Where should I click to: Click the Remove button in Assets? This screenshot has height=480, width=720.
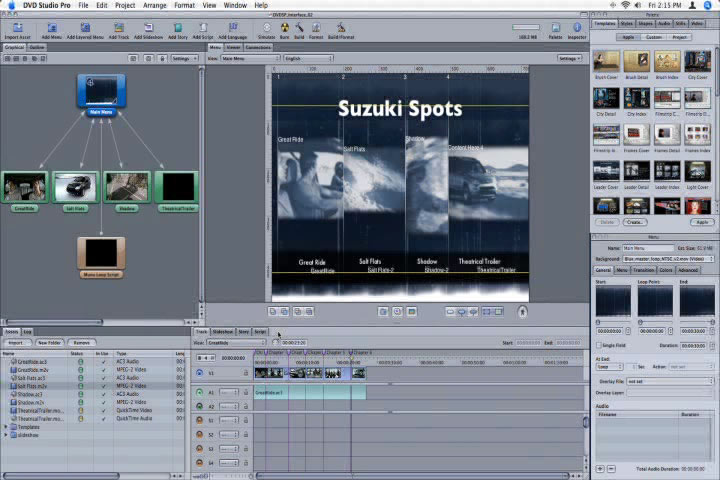(x=82, y=343)
